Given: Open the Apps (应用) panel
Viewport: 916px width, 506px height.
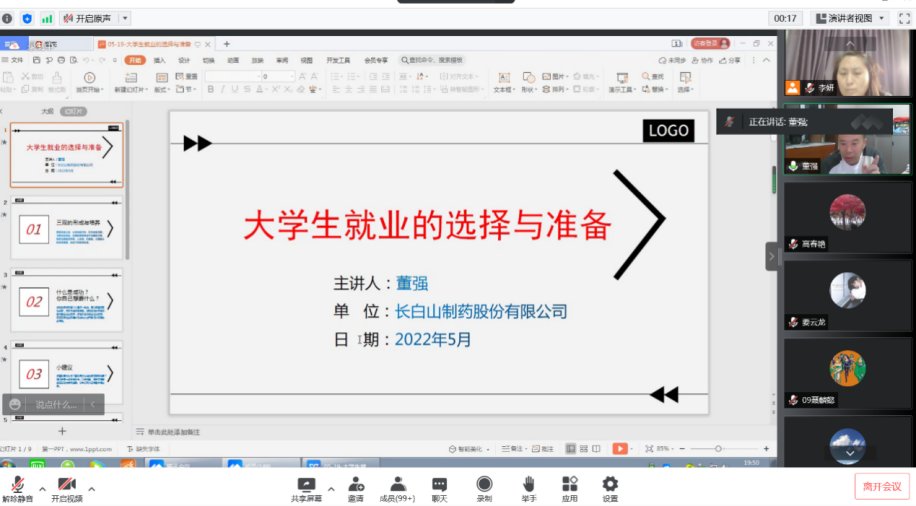Looking at the screenshot, I should (569, 487).
